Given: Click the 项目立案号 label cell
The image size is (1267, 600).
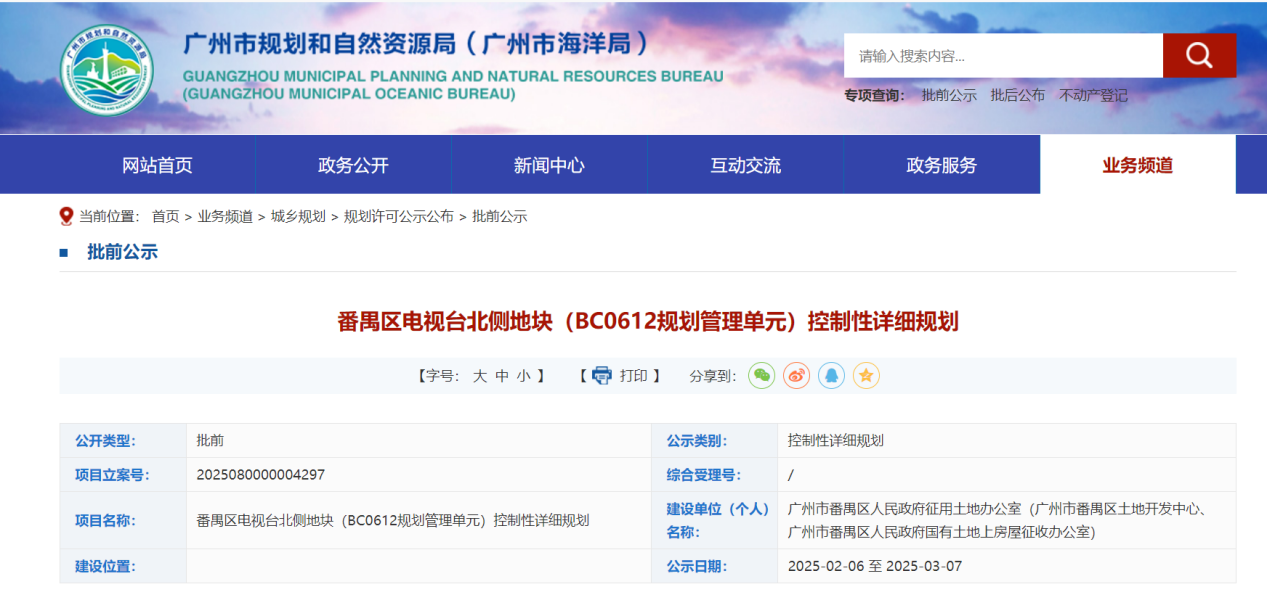Looking at the screenshot, I should [123, 474].
